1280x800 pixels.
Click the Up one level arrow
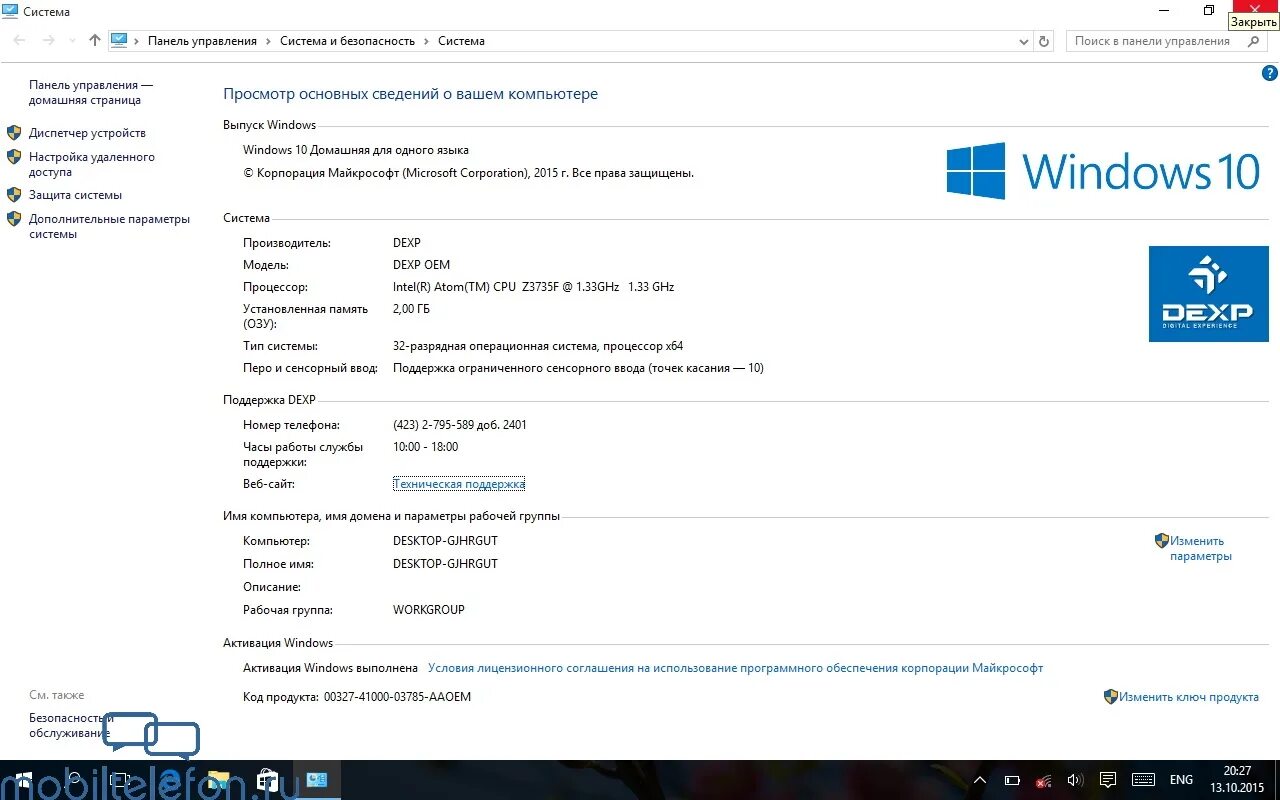95,41
